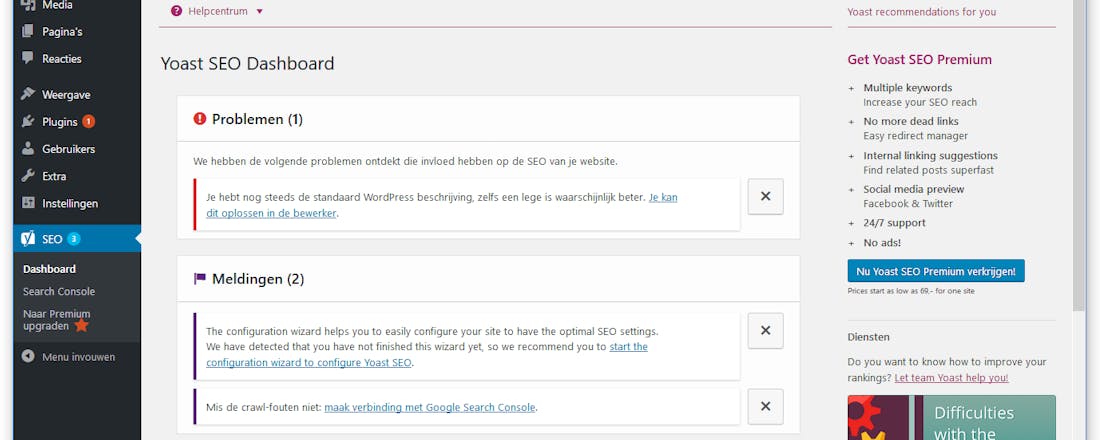
Task: Collapse the Meldingen (2) section
Action: pyautogui.click(x=488, y=279)
